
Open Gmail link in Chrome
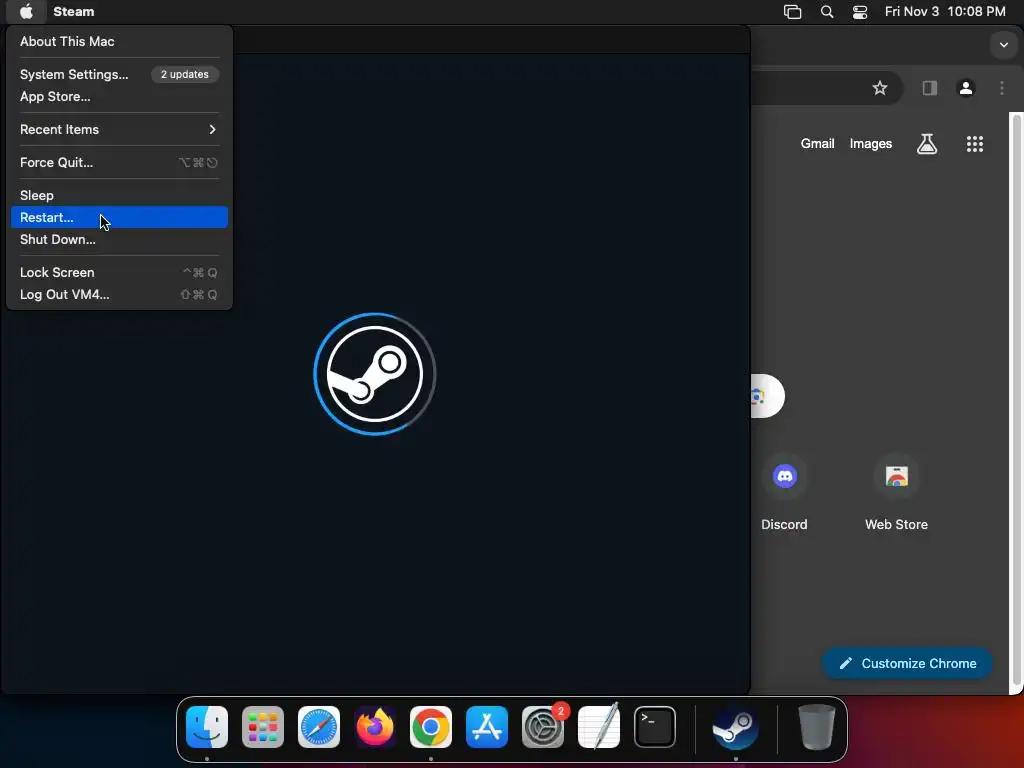pyautogui.click(x=818, y=144)
